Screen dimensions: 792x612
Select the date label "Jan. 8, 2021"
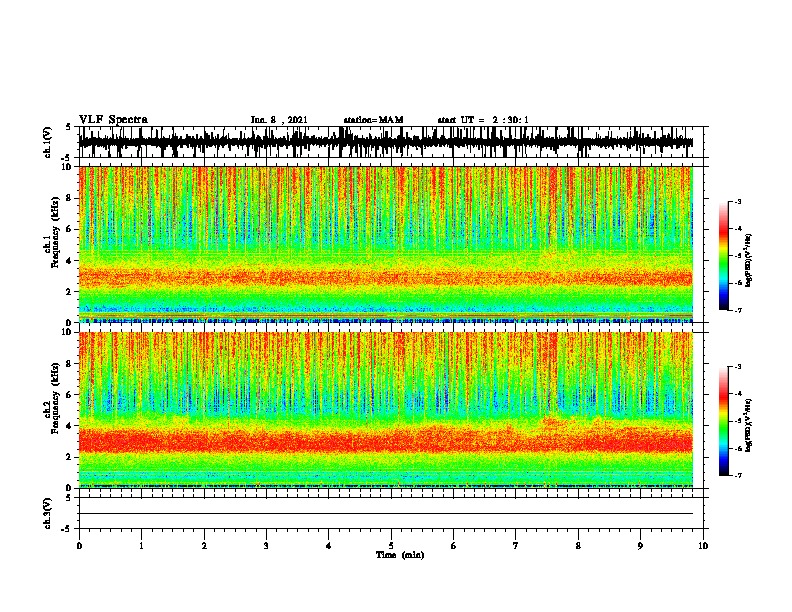click(x=279, y=120)
